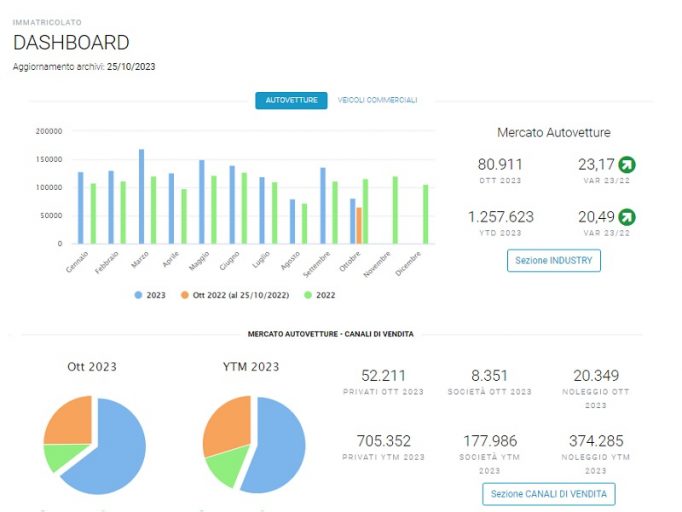Go to Sezione CANALI DI VENDITA
The height and width of the screenshot is (512, 682).
point(548,494)
